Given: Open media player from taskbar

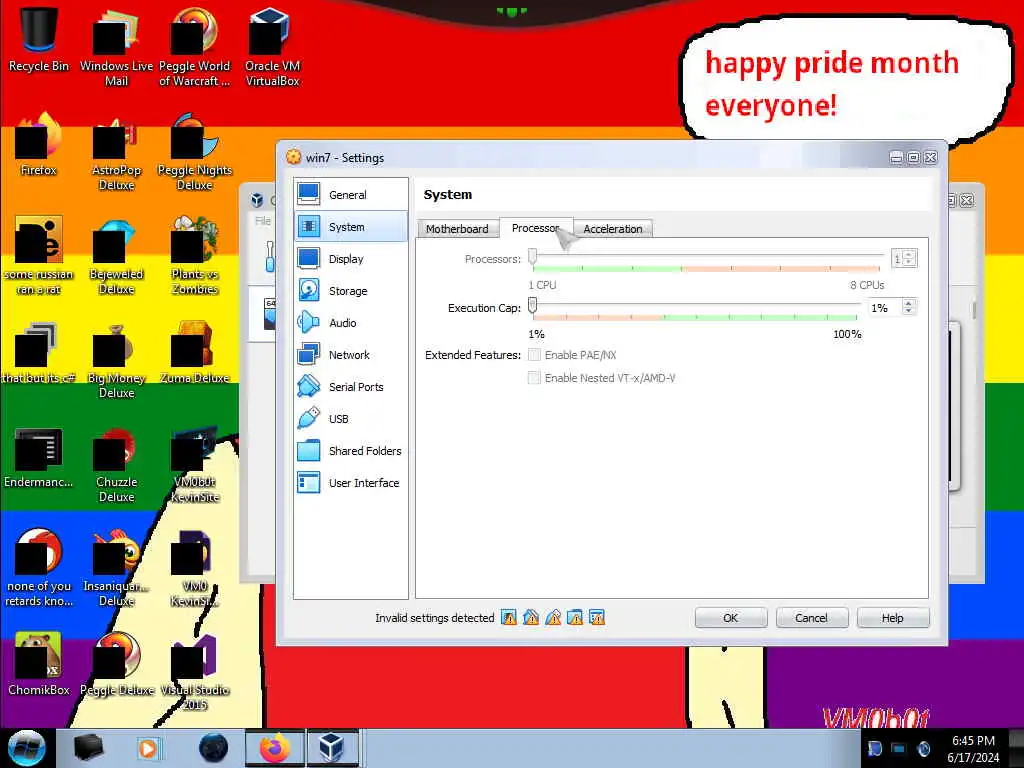Looking at the screenshot, I should point(148,748).
